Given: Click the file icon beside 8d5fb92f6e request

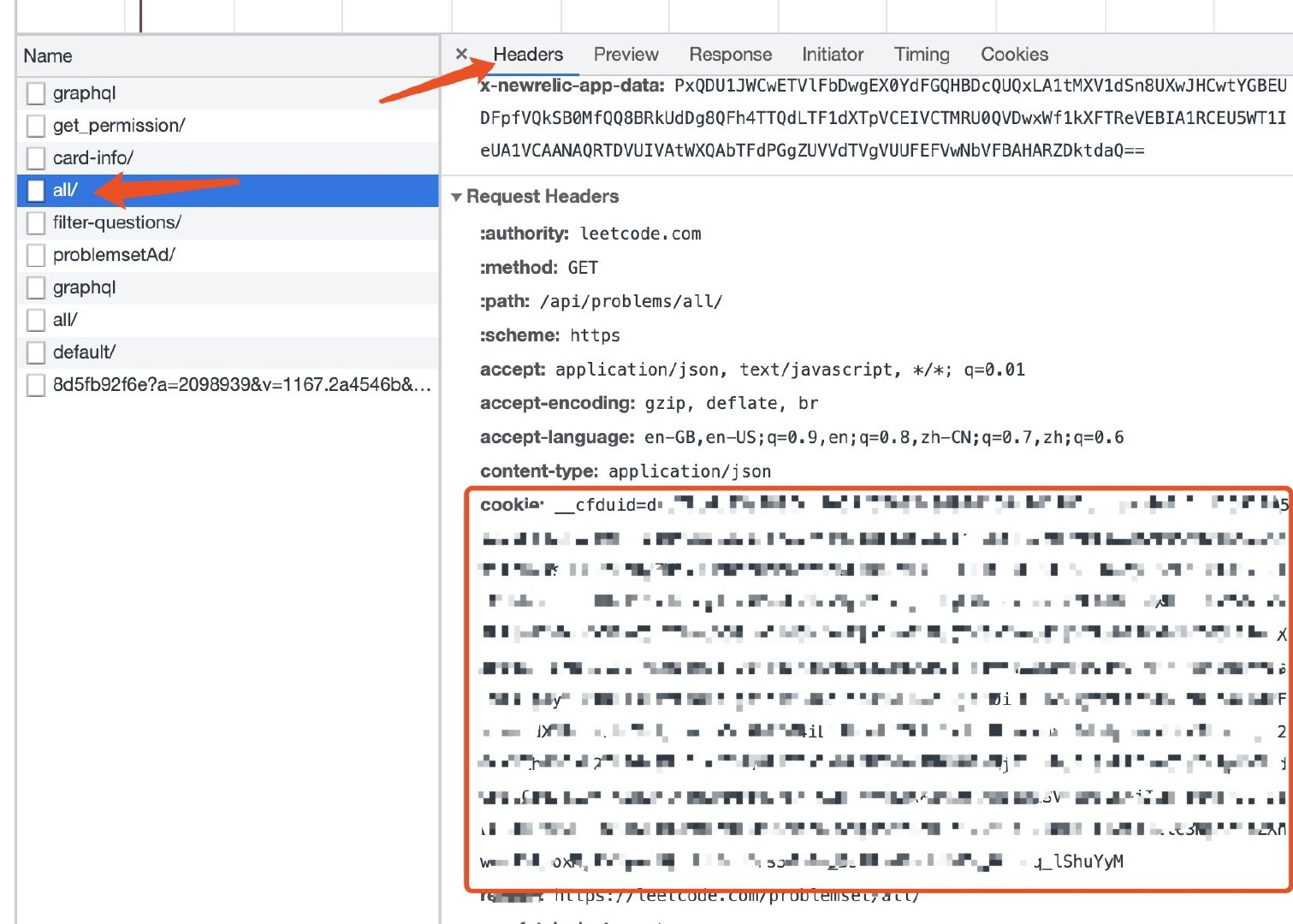Looking at the screenshot, I should [36, 385].
